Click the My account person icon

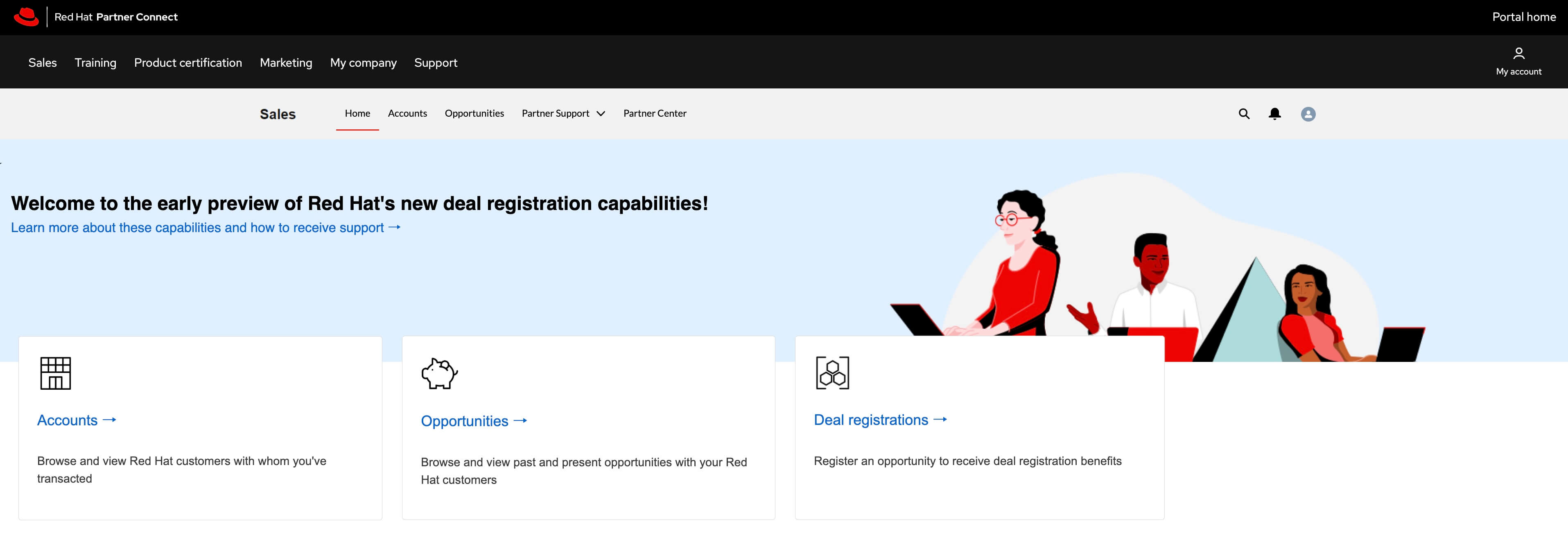pyautogui.click(x=1519, y=54)
